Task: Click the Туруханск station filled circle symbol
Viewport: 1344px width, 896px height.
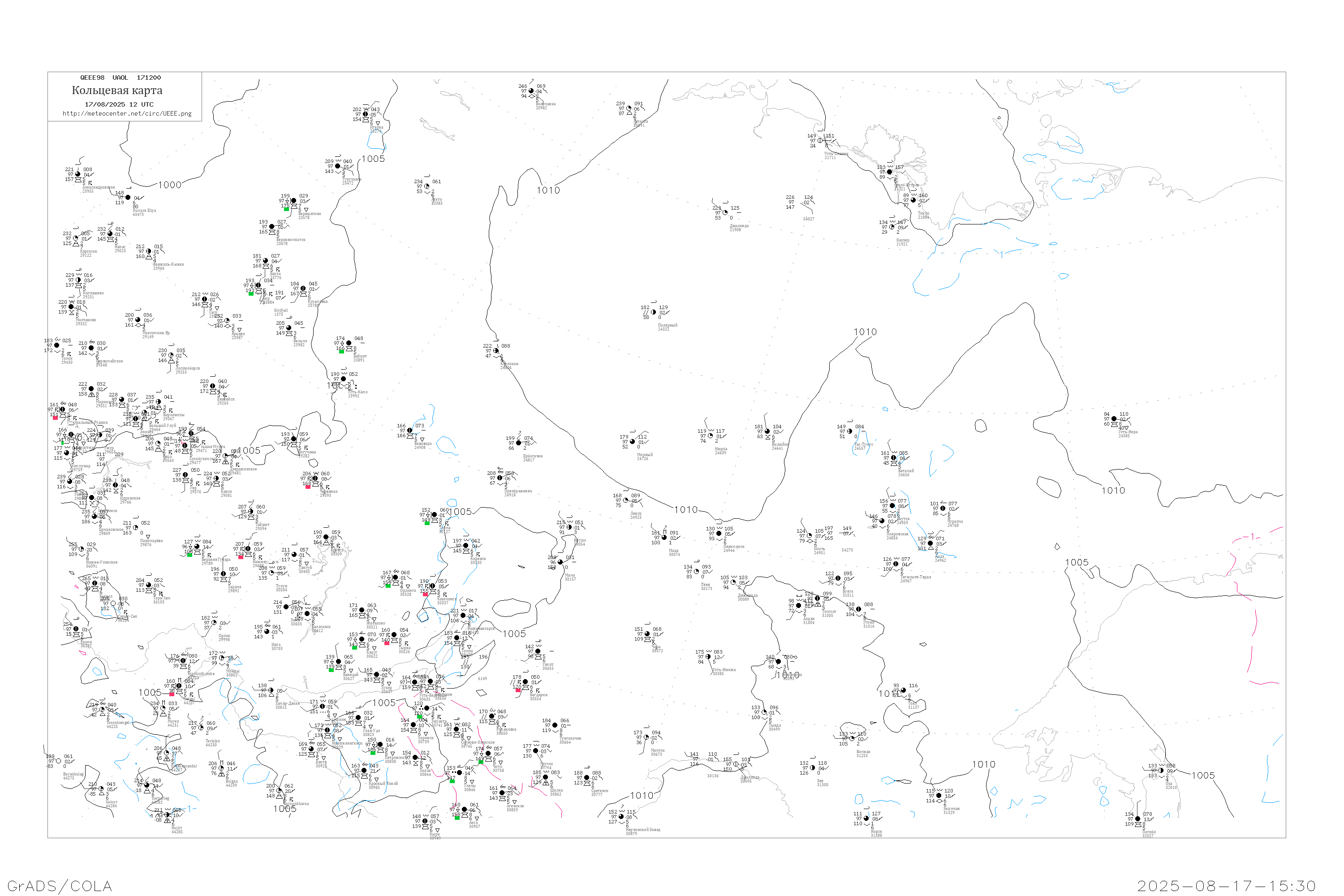Action: pyautogui.click(x=338, y=166)
